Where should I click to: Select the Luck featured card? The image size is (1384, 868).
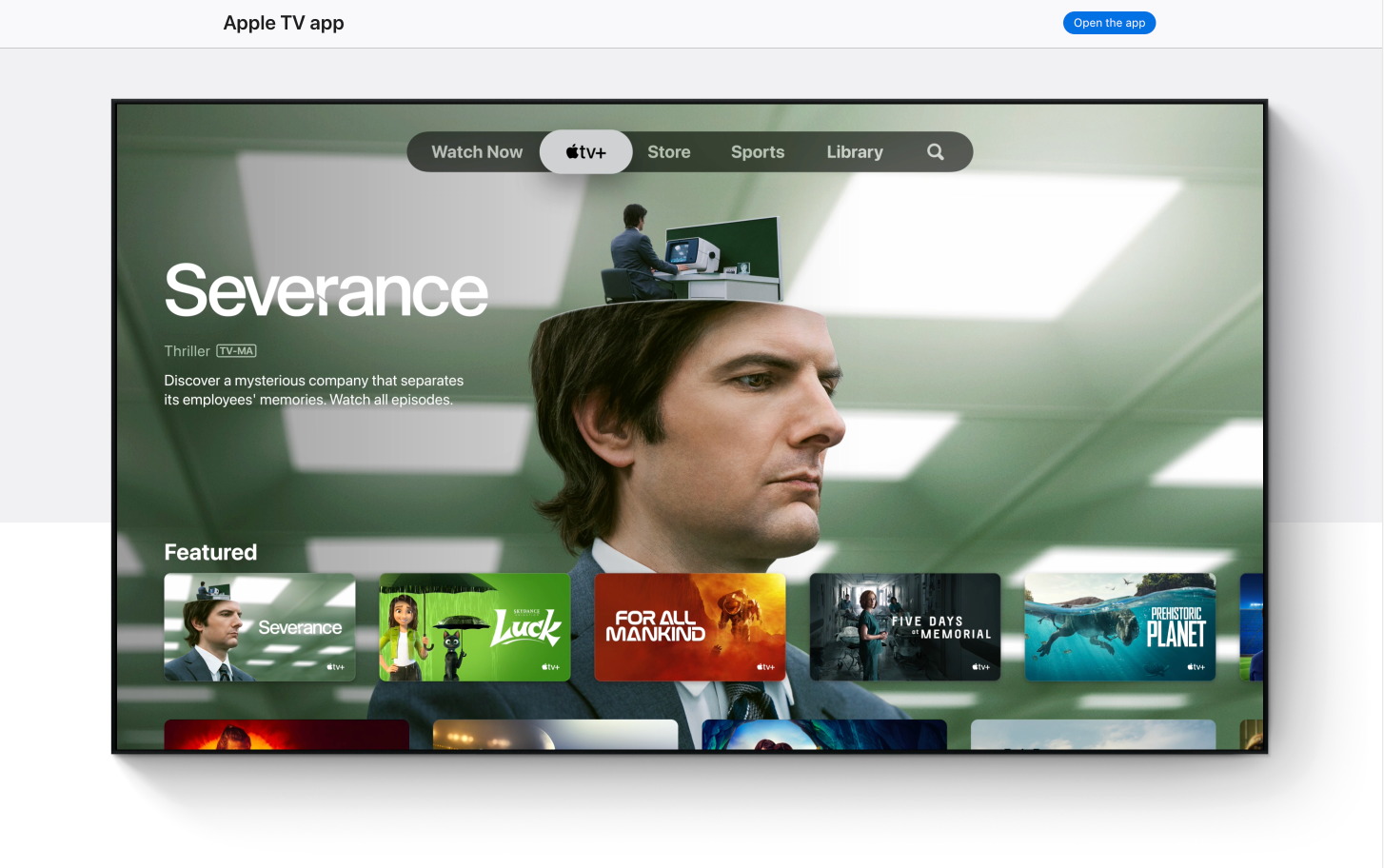475,627
